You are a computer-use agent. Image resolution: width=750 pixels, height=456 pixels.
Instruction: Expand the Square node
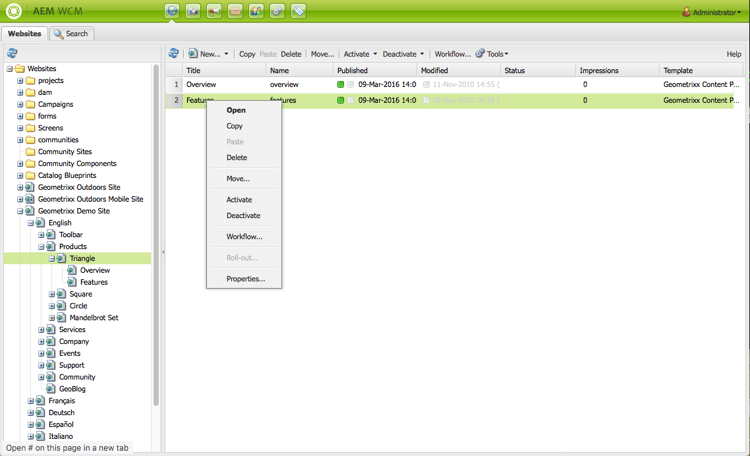[x=52, y=294]
